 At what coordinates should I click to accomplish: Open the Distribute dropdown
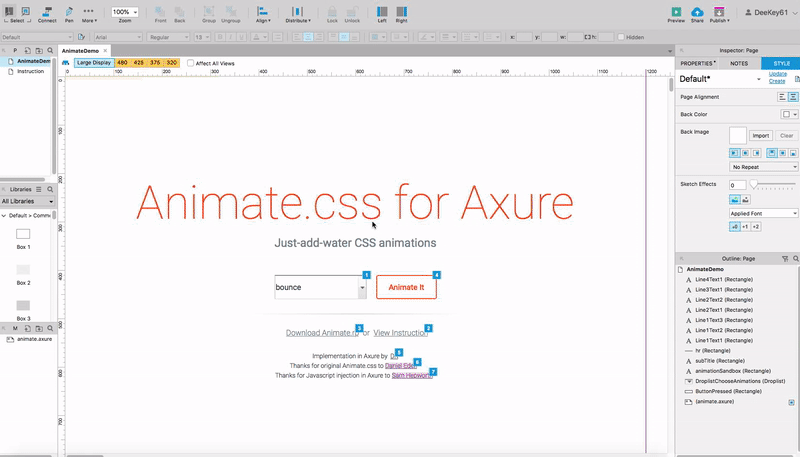pos(298,14)
